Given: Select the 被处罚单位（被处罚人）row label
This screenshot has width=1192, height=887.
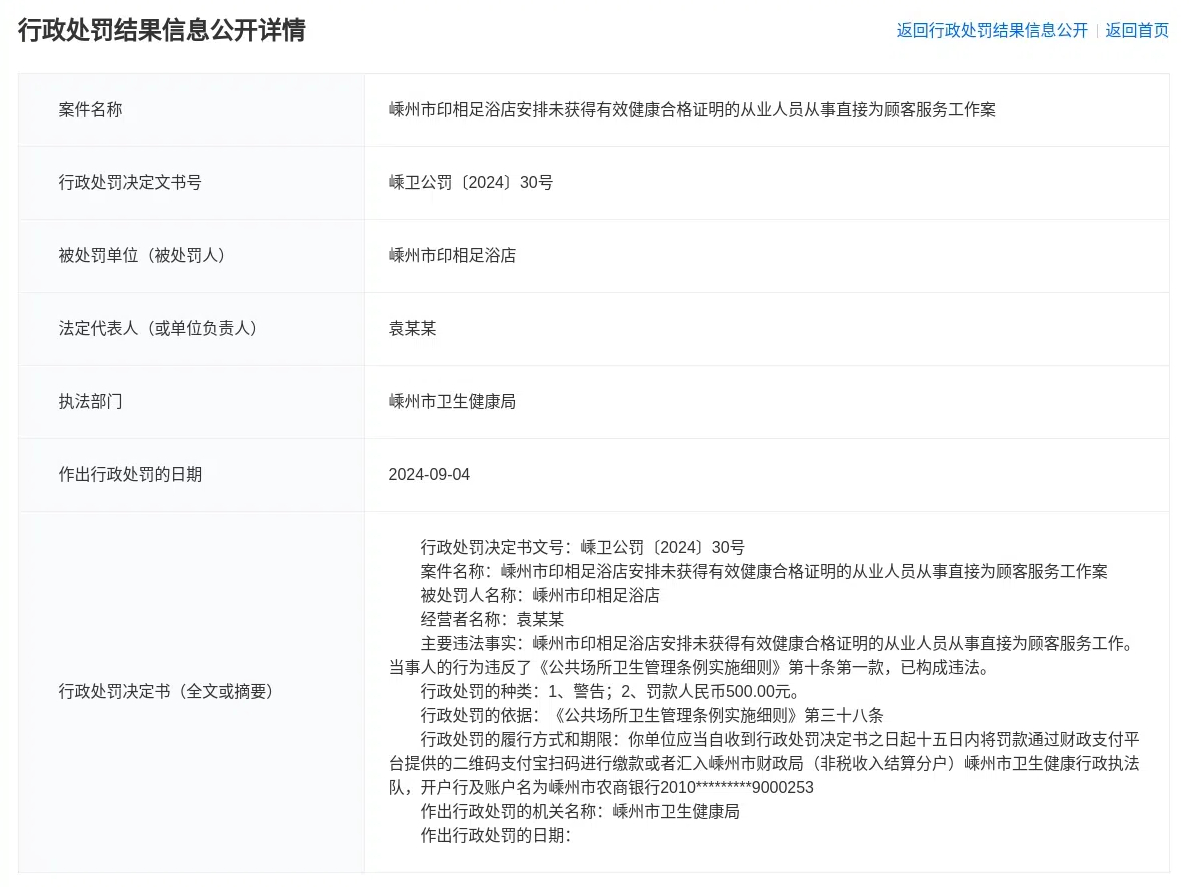Looking at the screenshot, I should [x=142, y=255].
